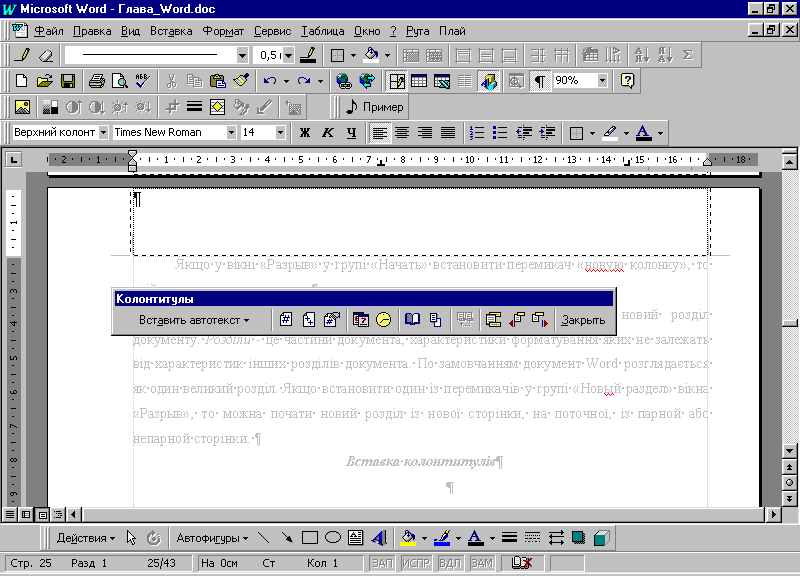Click the horizontal scrollbar right arrow
The height and width of the screenshot is (576, 800).
pos(774,514)
